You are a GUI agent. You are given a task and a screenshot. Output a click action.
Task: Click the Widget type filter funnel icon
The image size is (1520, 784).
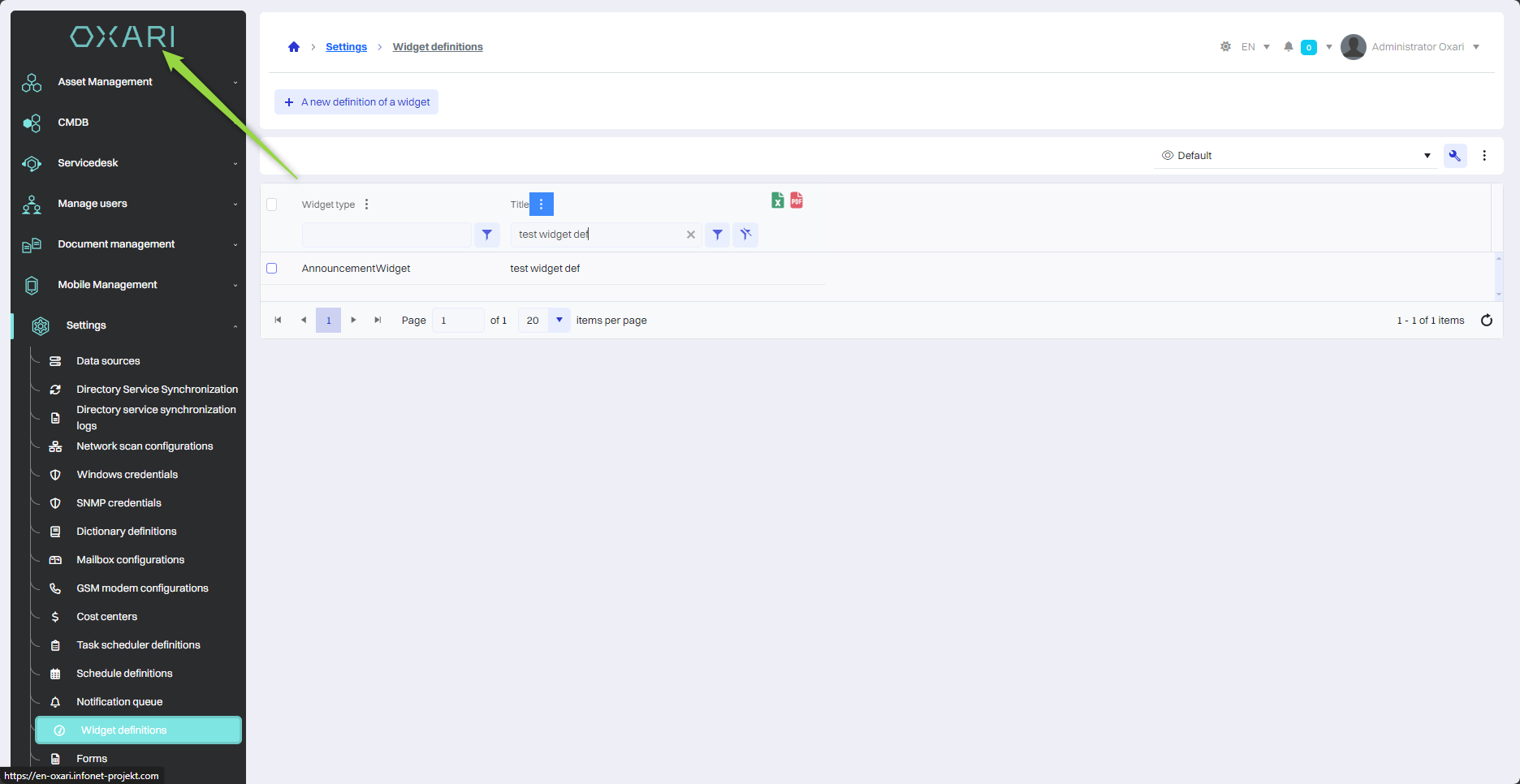[486, 235]
